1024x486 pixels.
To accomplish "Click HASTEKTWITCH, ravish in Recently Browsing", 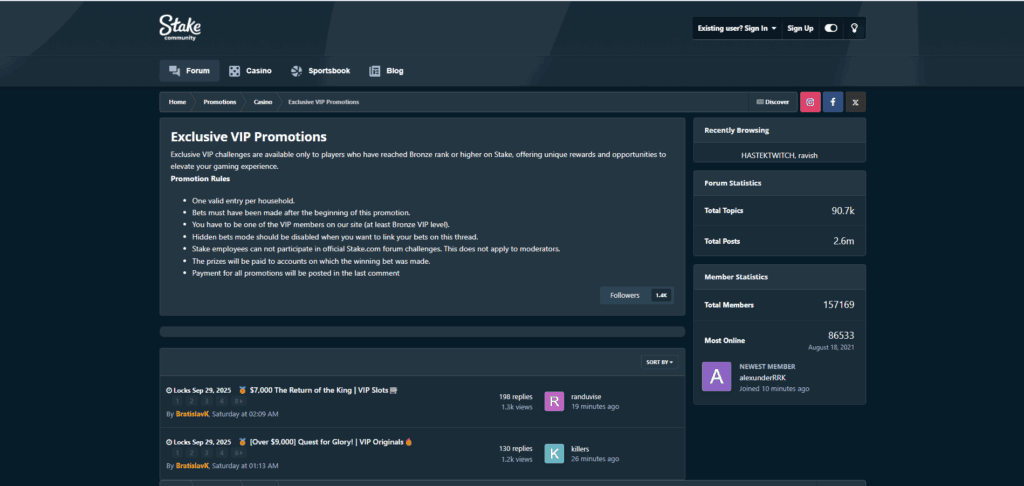I will tap(779, 155).
